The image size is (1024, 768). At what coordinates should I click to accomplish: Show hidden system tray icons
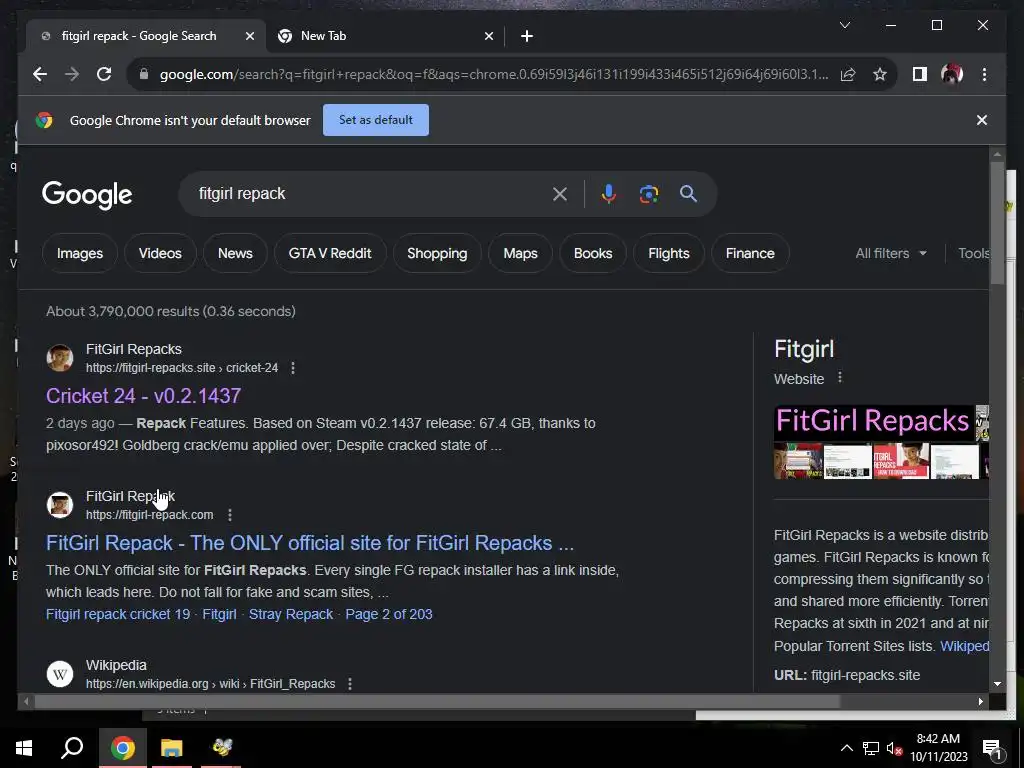coord(846,748)
